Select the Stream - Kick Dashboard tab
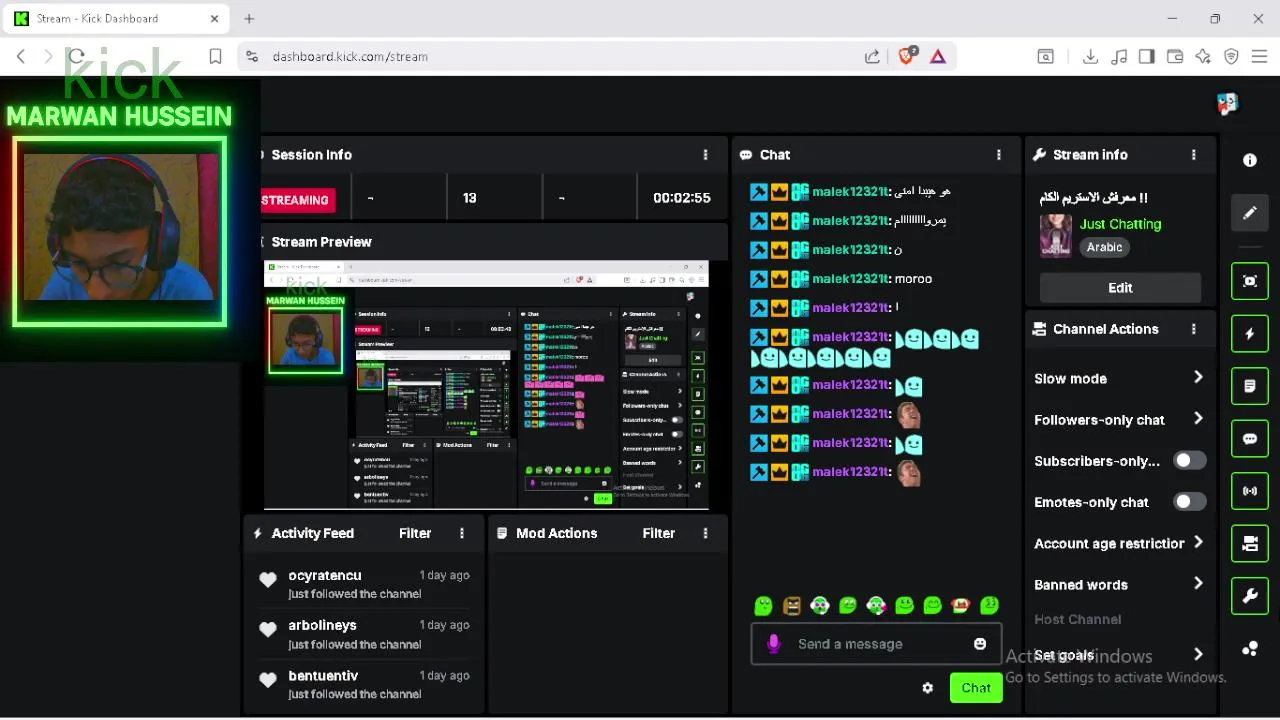The width and height of the screenshot is (1280, 720). click(x=117, y=18)
